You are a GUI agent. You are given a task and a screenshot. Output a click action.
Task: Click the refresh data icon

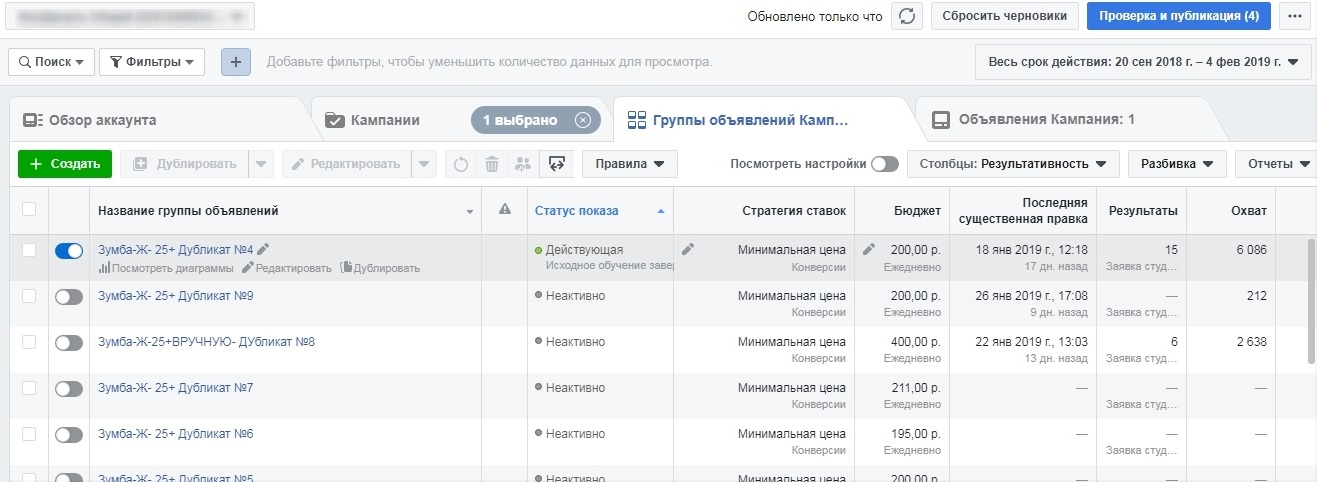pyautogui.click(x=906, y=16)
